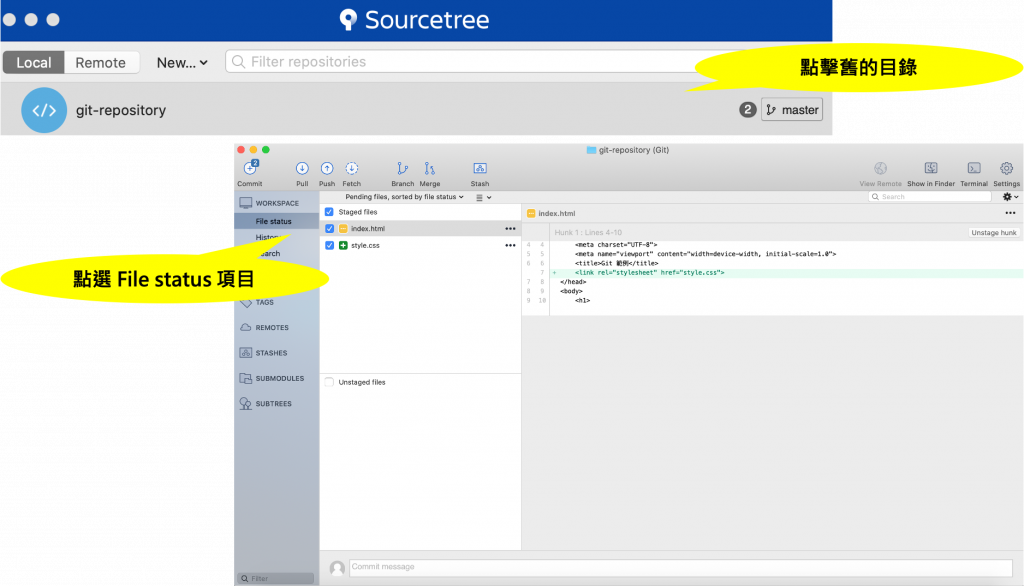The image size is (1024, 586).
Task: Click the added icon beside style.css
Action: pos(343,246)
